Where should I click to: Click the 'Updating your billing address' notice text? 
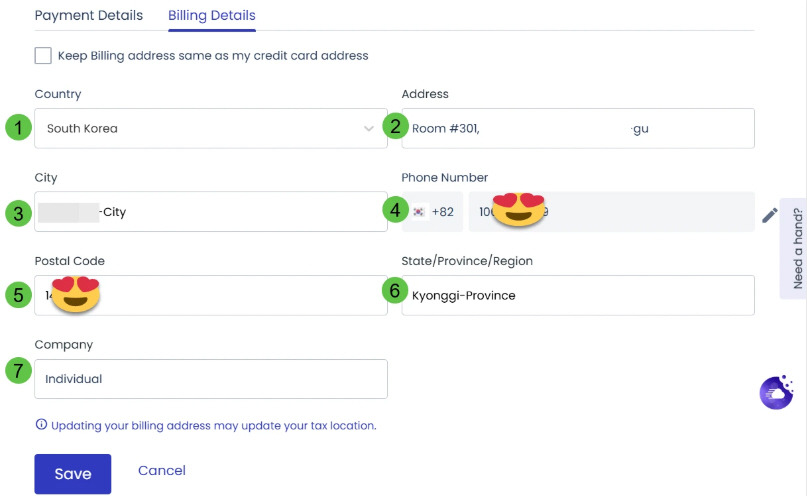click(214, 426)
